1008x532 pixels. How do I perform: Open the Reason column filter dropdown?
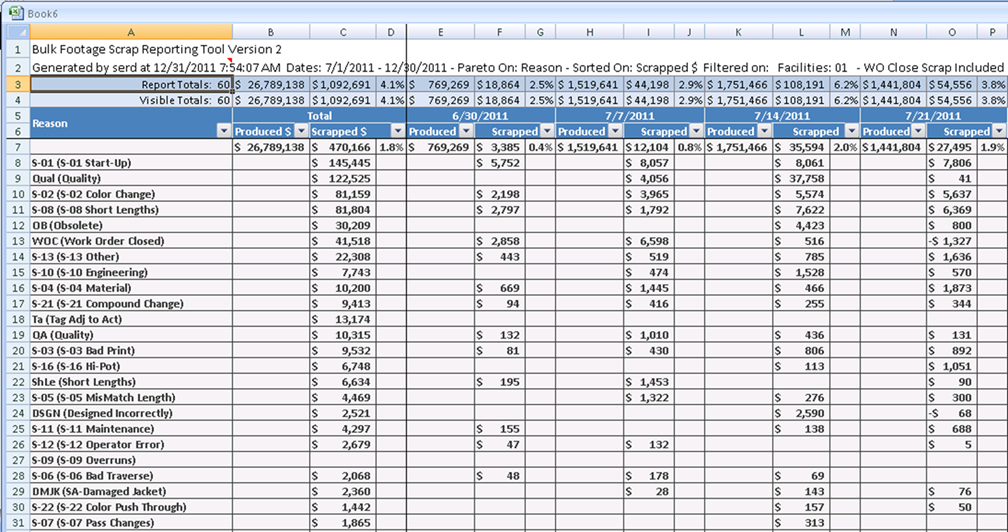click(224, 131)
